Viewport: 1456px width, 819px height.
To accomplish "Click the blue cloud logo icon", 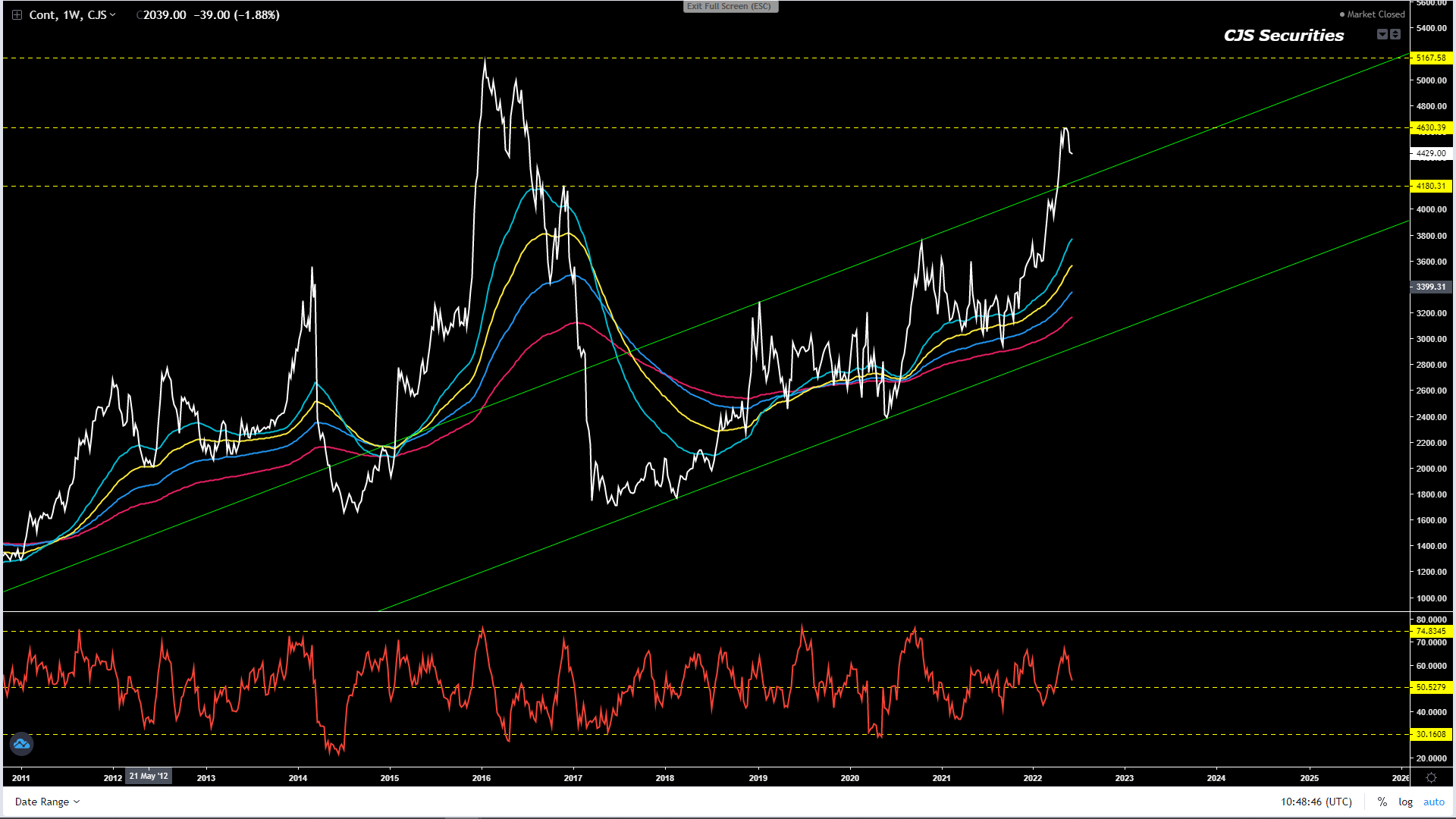I will pos(21,744).
